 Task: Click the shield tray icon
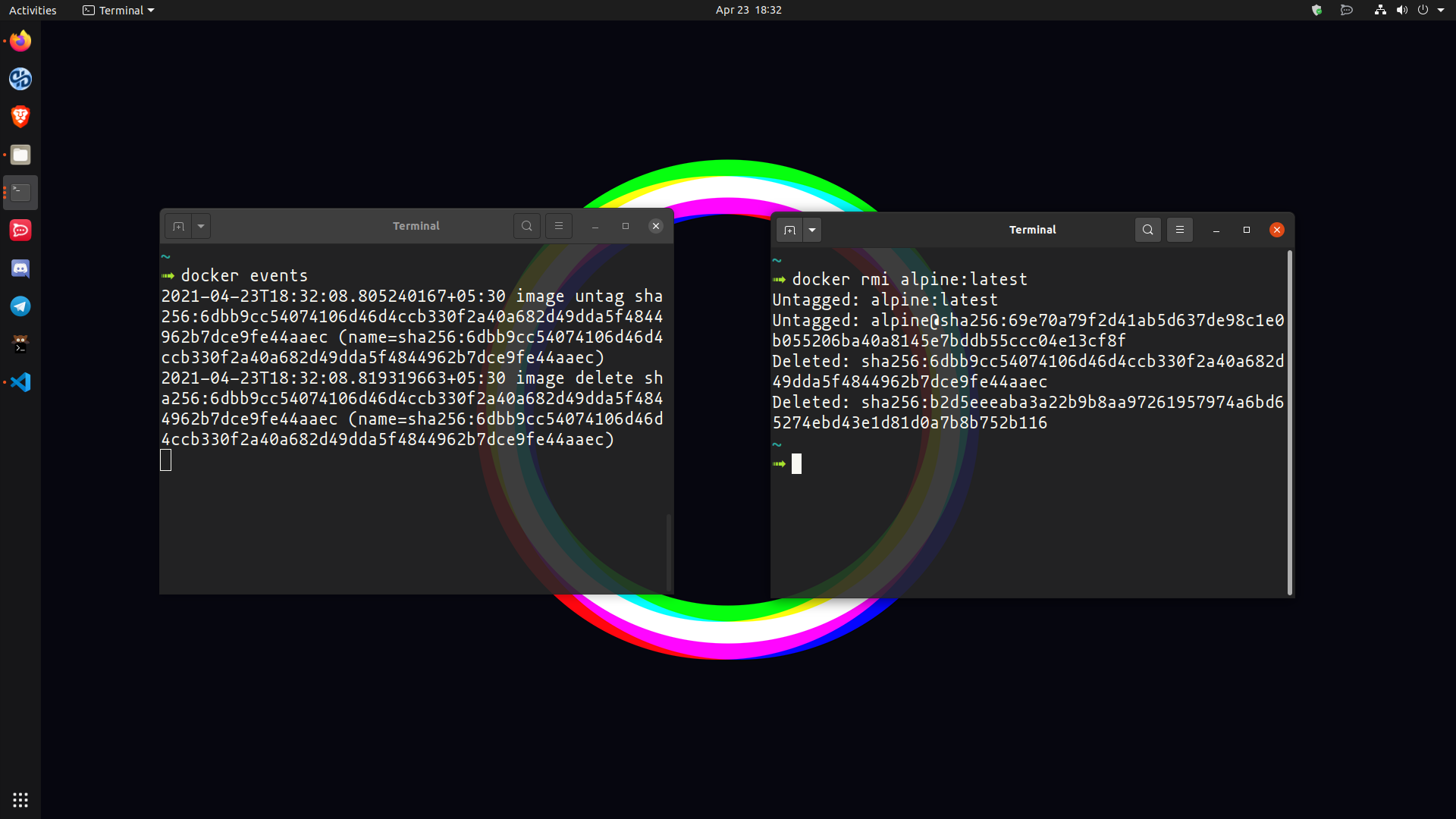tap(1317, 10)
